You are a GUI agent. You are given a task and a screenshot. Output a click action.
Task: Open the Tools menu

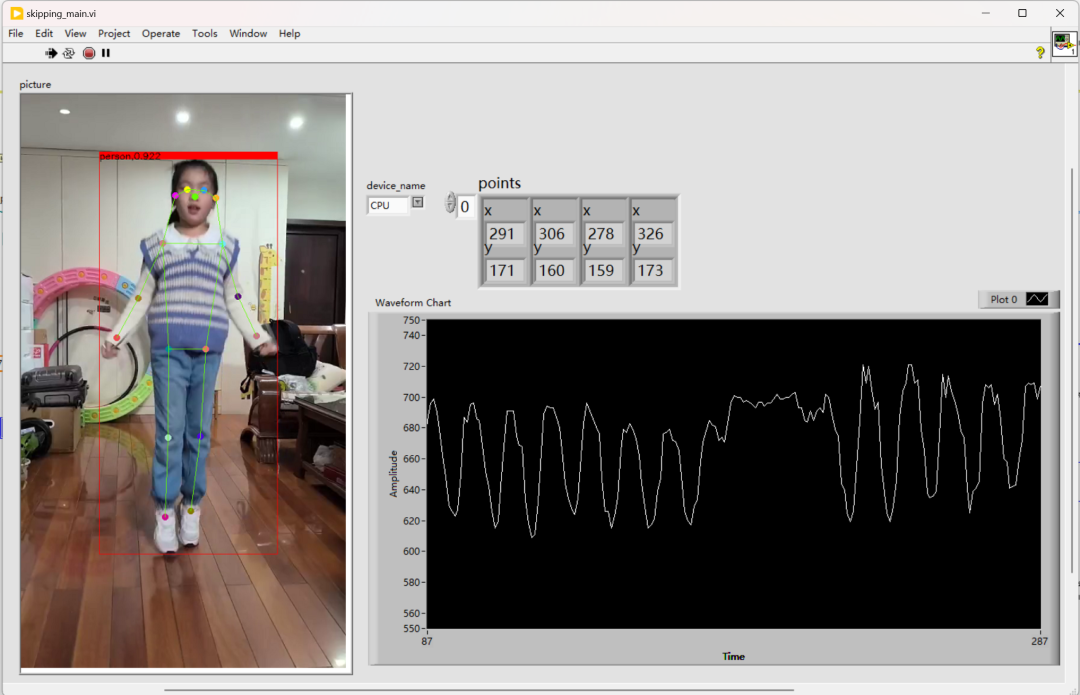click(x=205, y=33)
